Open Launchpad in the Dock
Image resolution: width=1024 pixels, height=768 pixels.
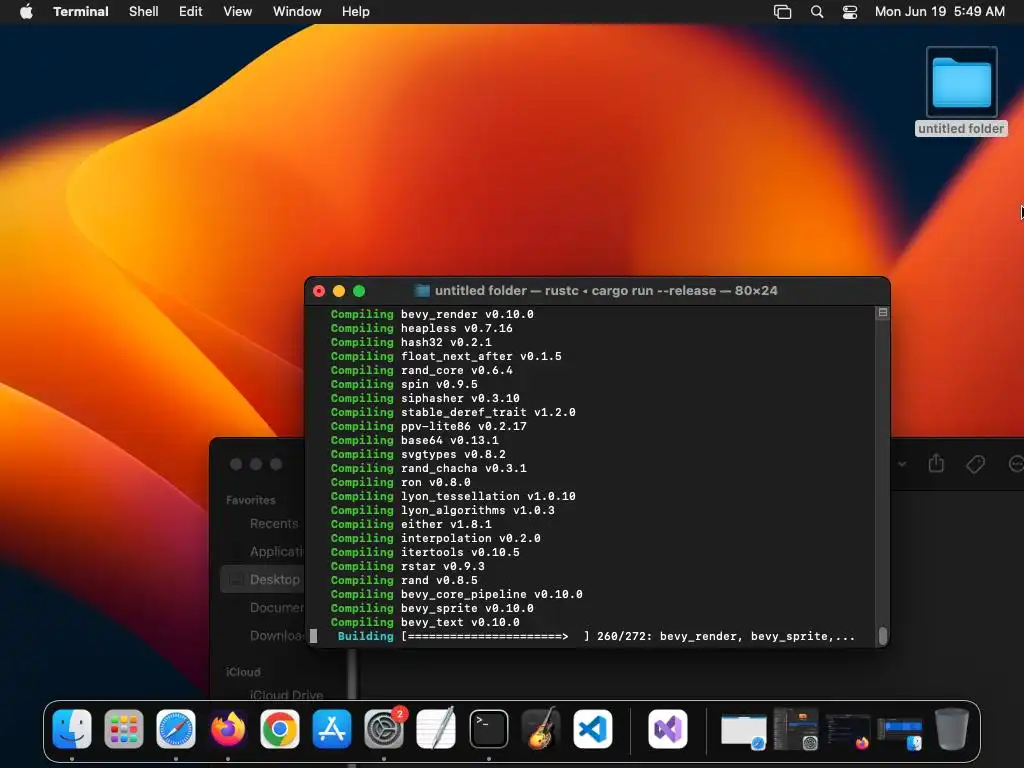(x=123, y=729)
